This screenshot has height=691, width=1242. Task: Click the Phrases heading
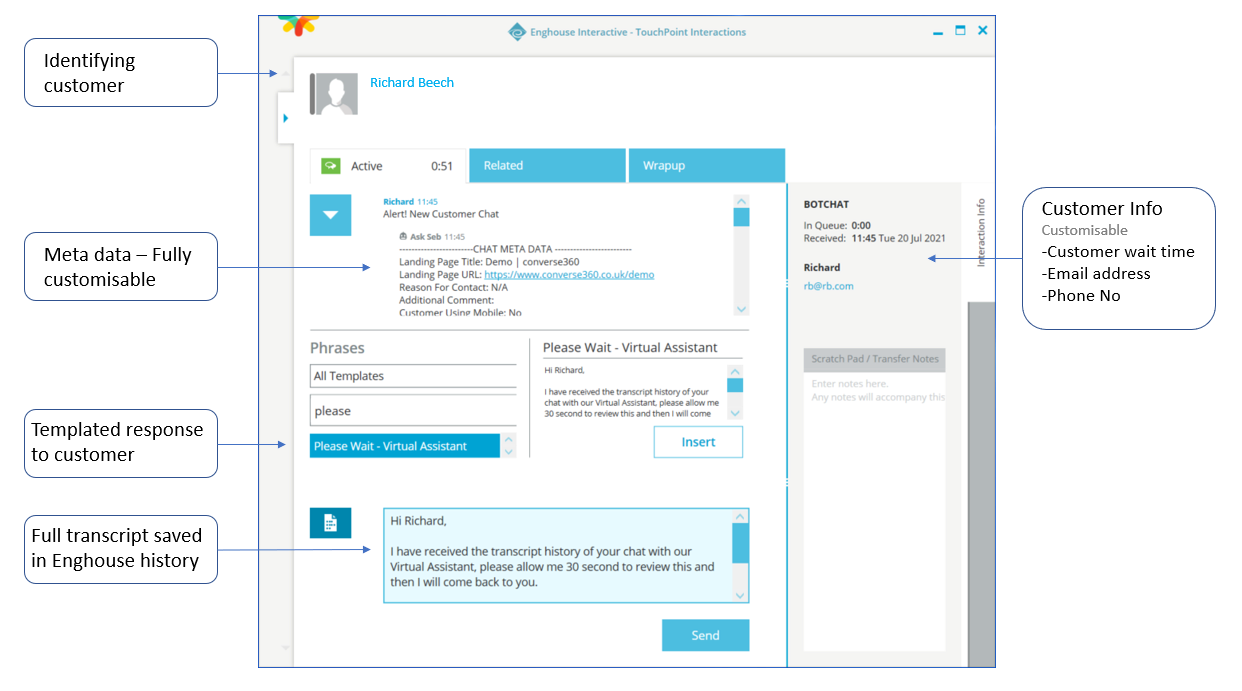pos(337,348)
